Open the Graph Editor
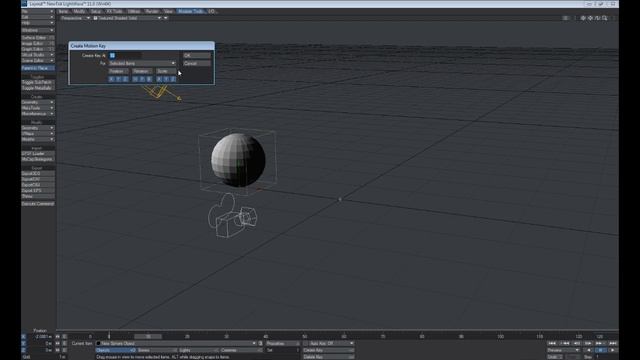Screen dimensions: 640x360 [x=38, y=49]
